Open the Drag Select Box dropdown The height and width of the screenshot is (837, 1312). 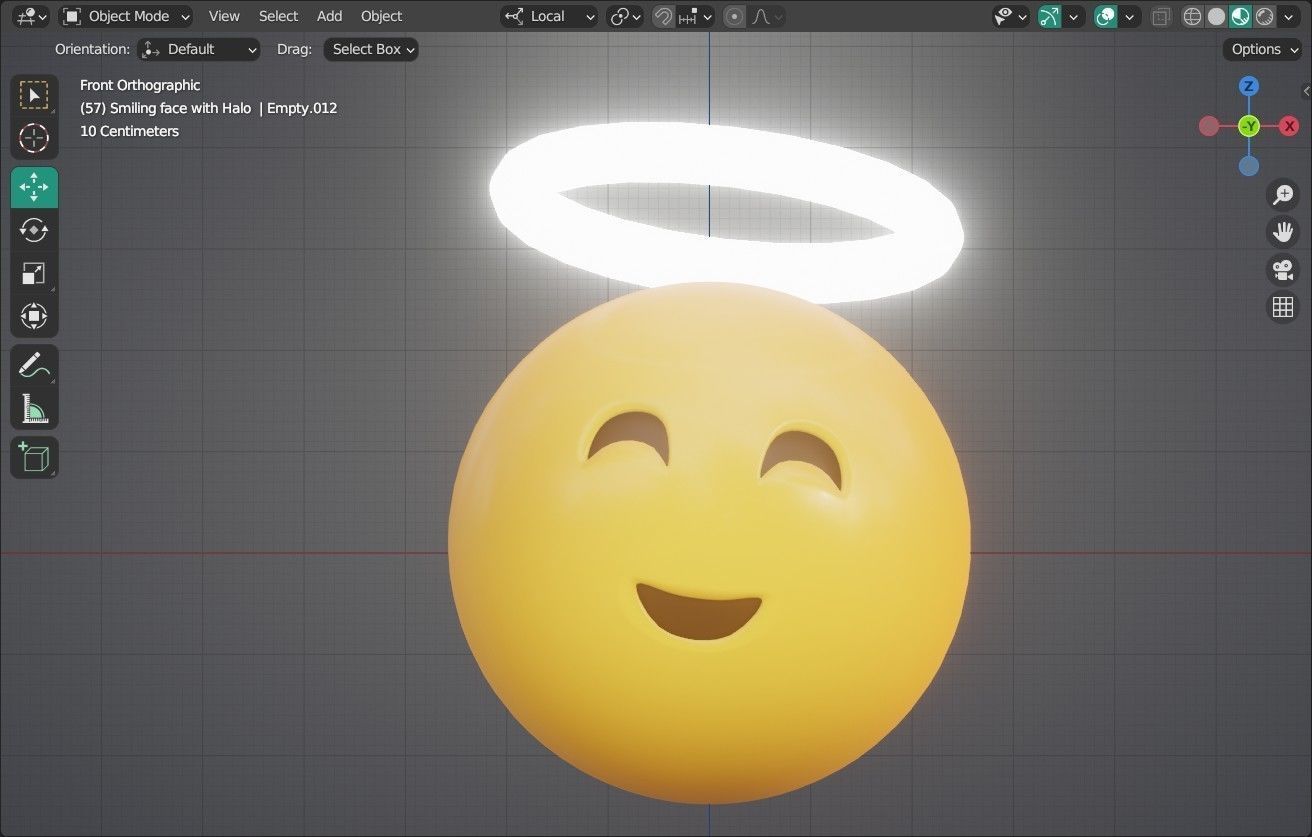tap(371, 49)
